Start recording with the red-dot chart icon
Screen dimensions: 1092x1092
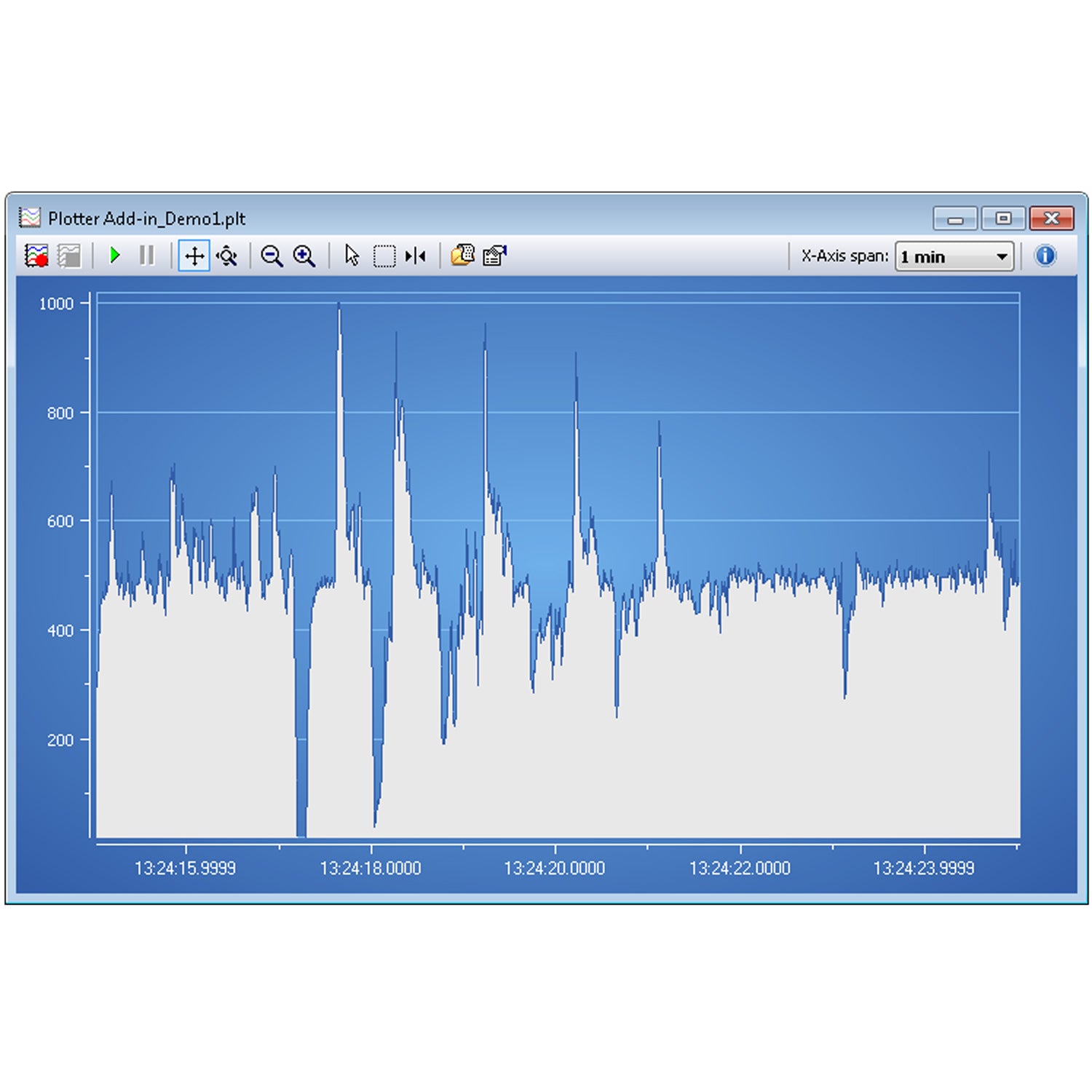click(36, 256)
